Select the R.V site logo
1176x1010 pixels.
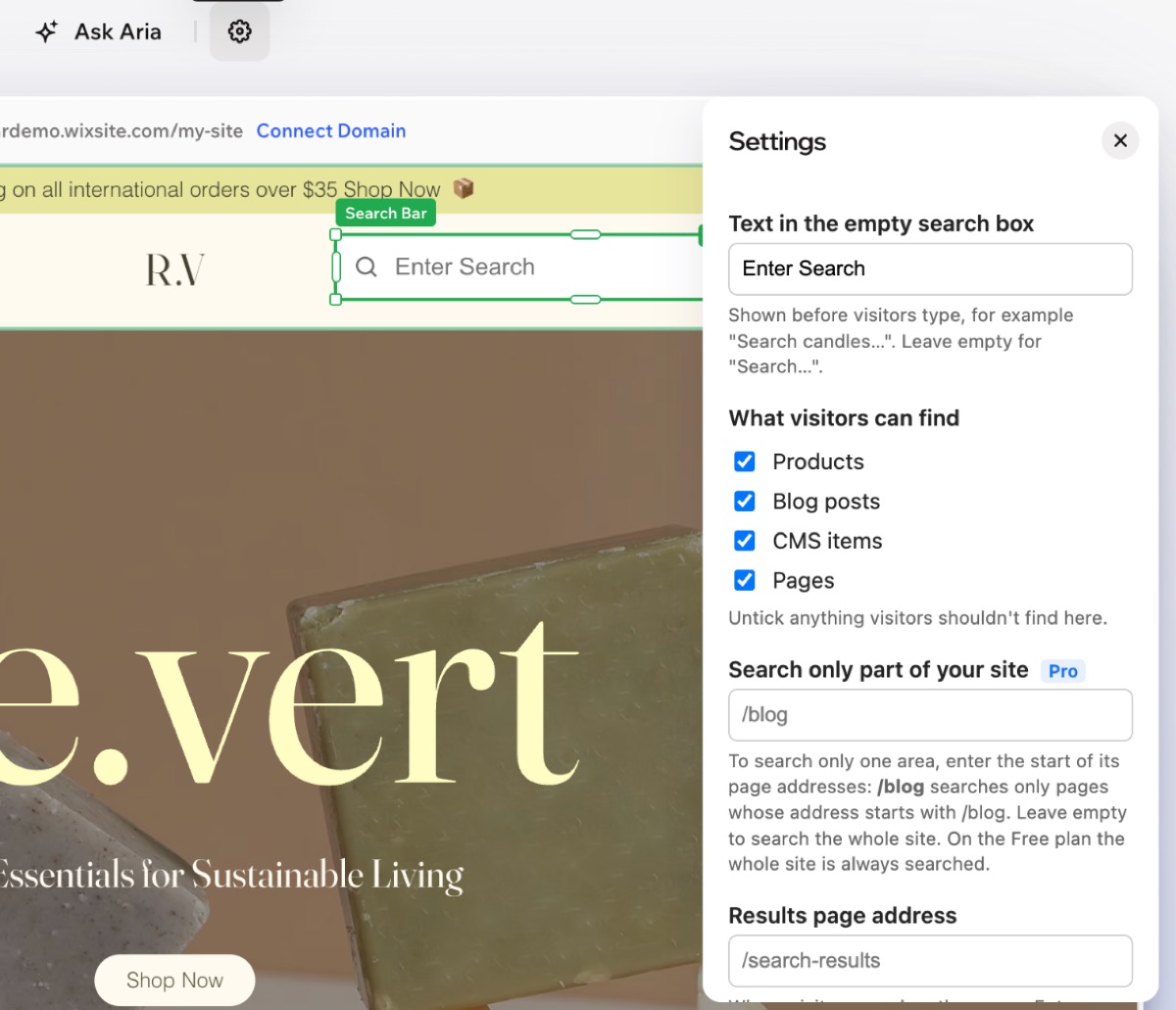(x=175, y=269)
